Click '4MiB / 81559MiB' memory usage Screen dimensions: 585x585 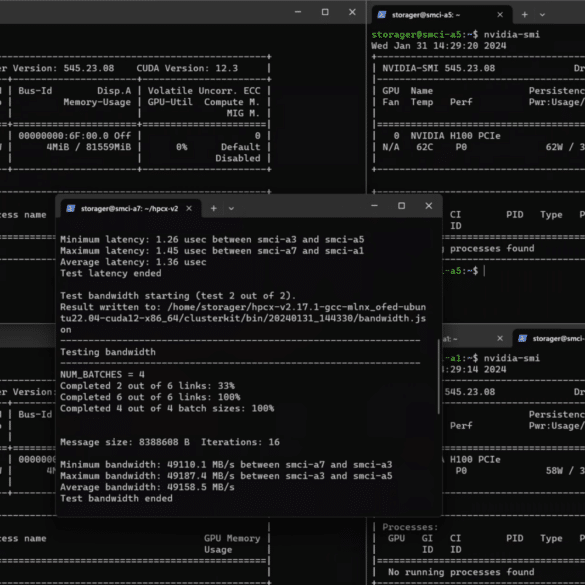(x=89, y=147)
